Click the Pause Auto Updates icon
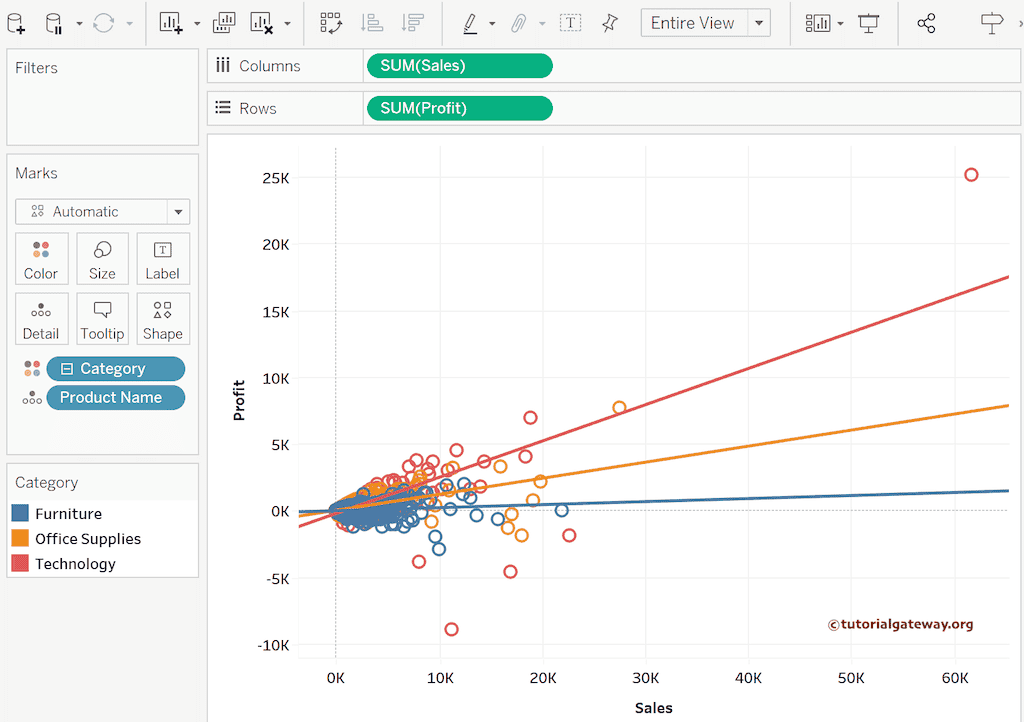 coord(55,23)
